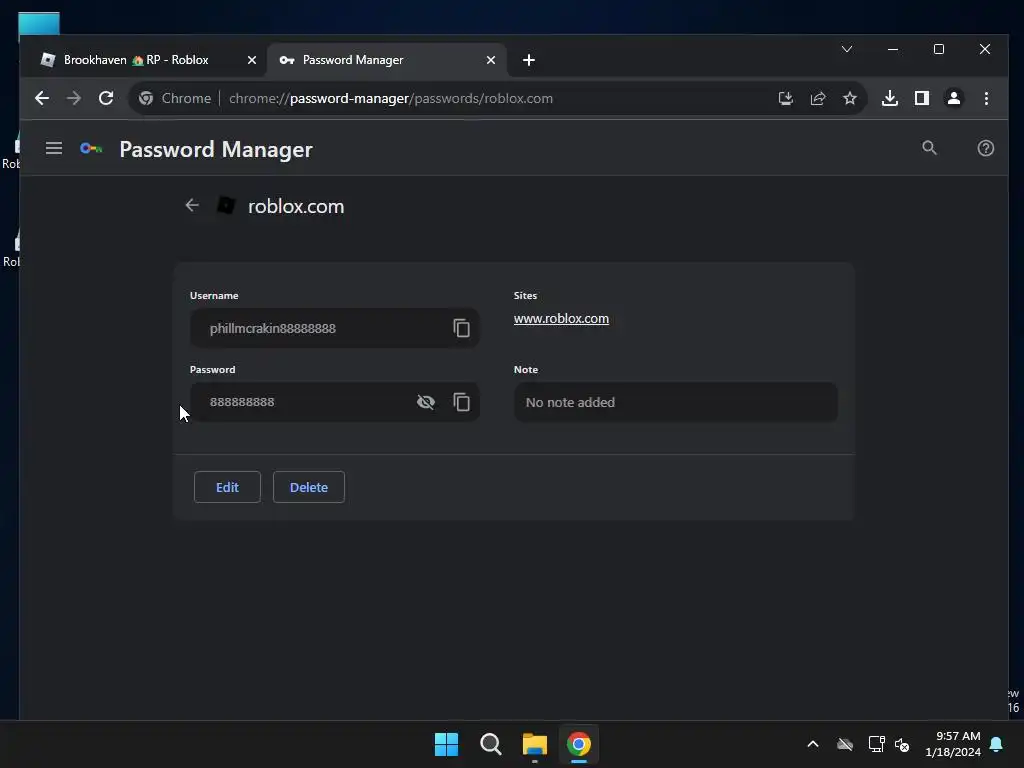Click the roblox.com favicon
The width and height of the screenshot is (1024, 768).
point(226,206)
